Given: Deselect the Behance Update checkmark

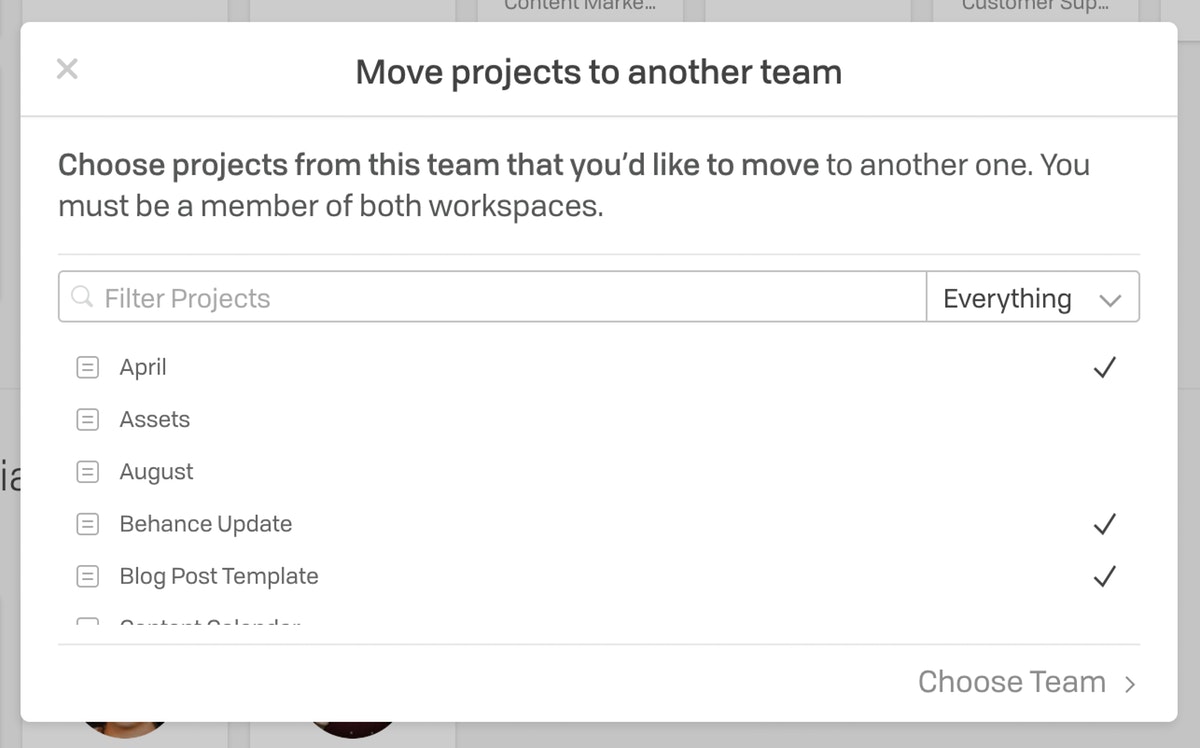Looking at the screenshot, I should pyautogui.click(x=1104, y=524).
